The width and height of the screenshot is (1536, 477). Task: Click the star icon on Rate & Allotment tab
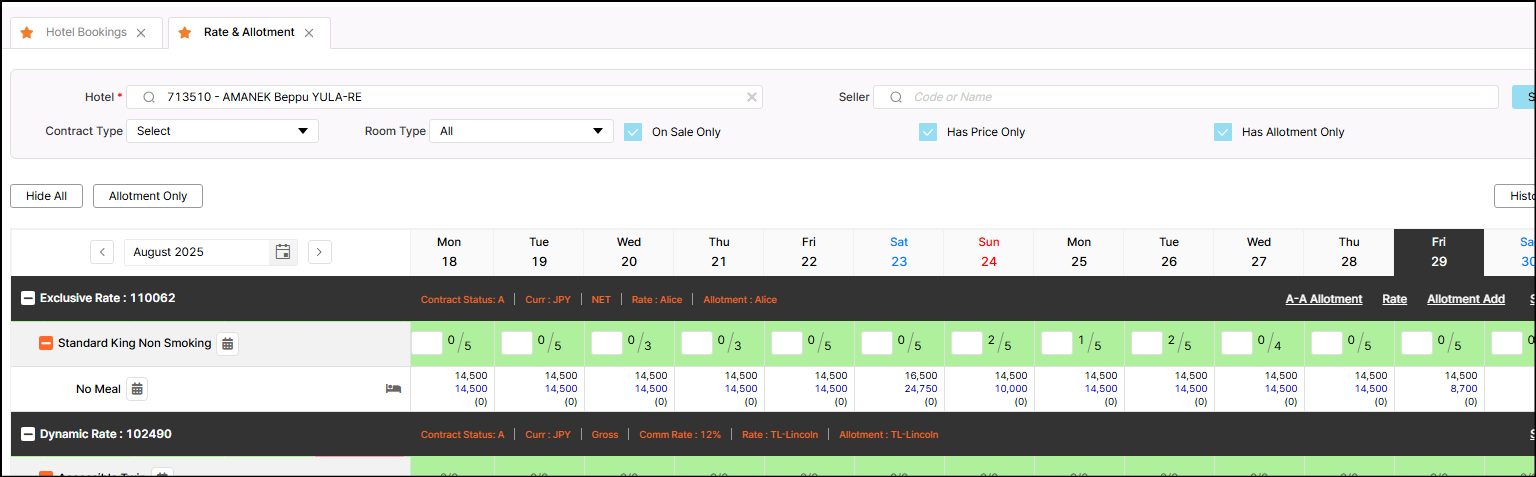click(x=185, y=33)
